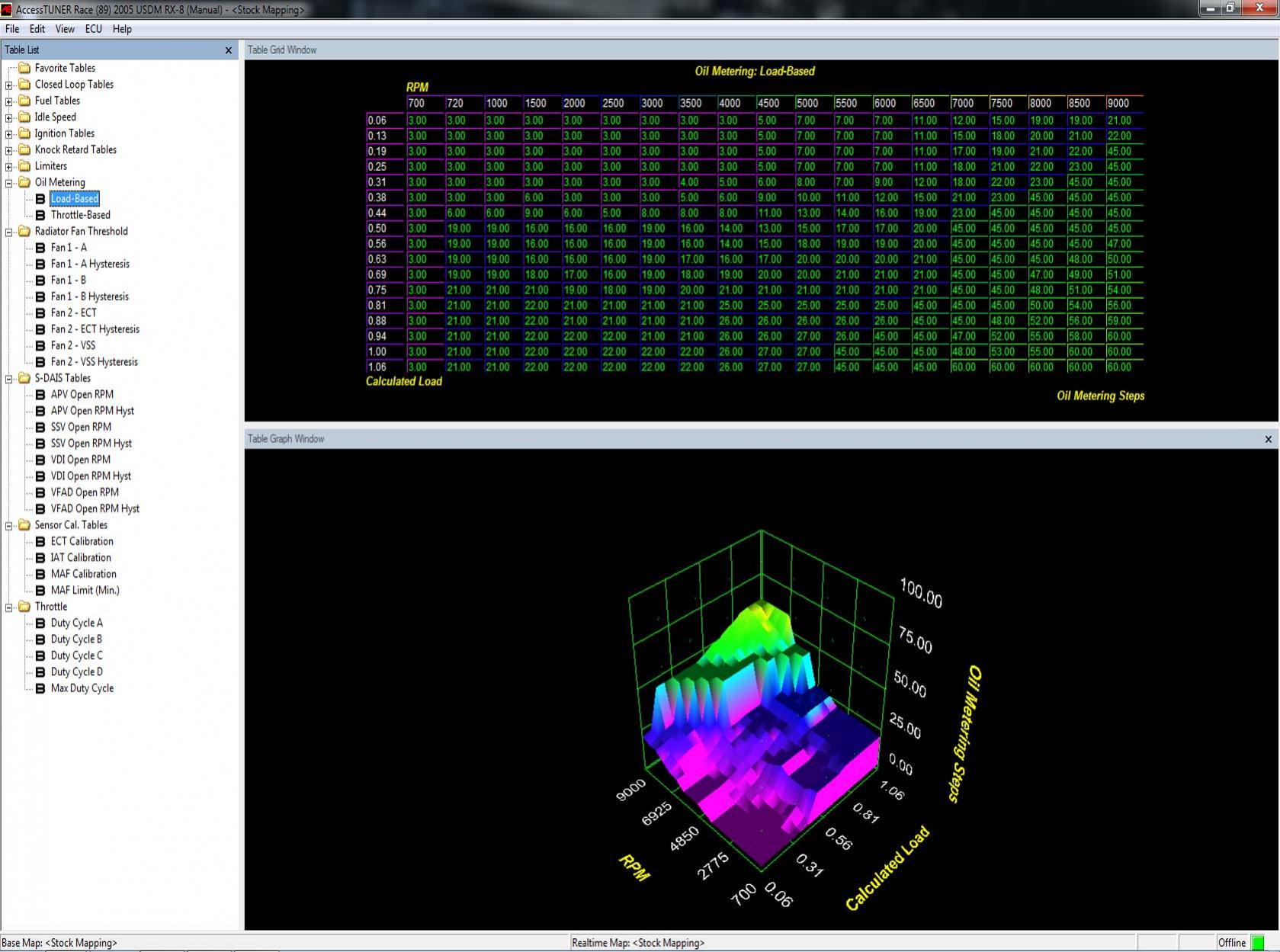
Task: Select the Duty Cycle B table
Action: click(76, 639)
